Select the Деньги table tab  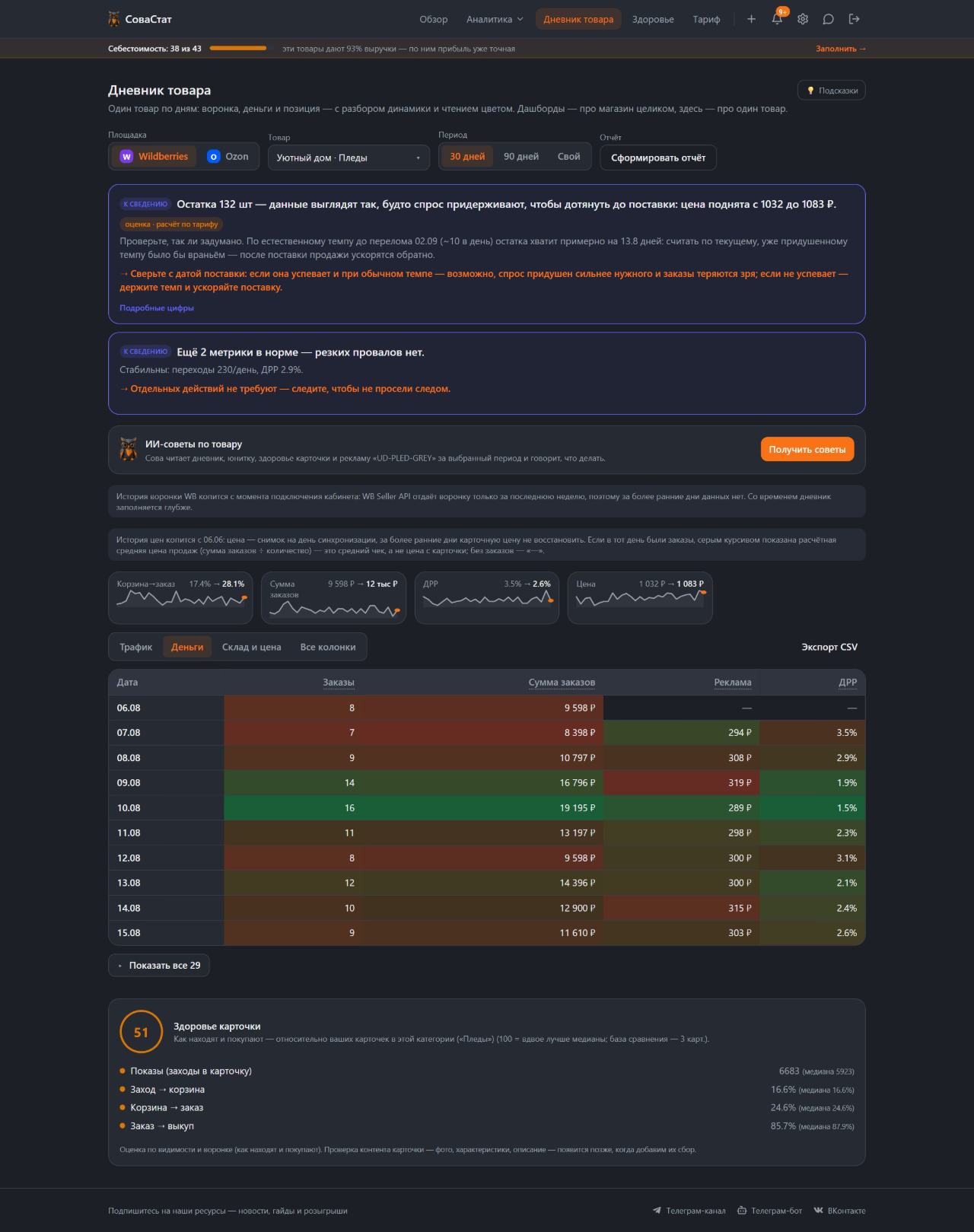(187, 647)
